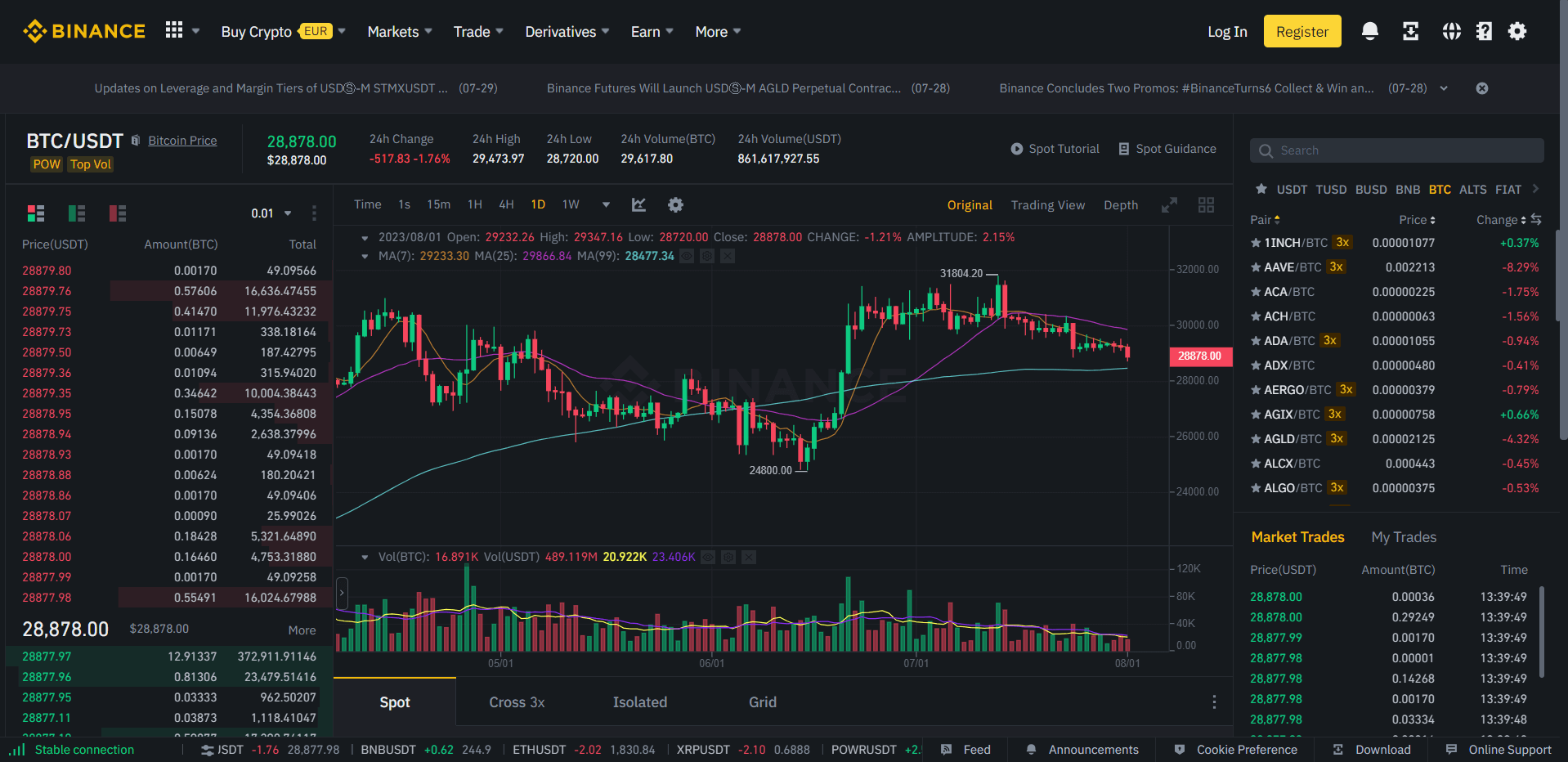Show buy orders only in order book

click(77, 213)
